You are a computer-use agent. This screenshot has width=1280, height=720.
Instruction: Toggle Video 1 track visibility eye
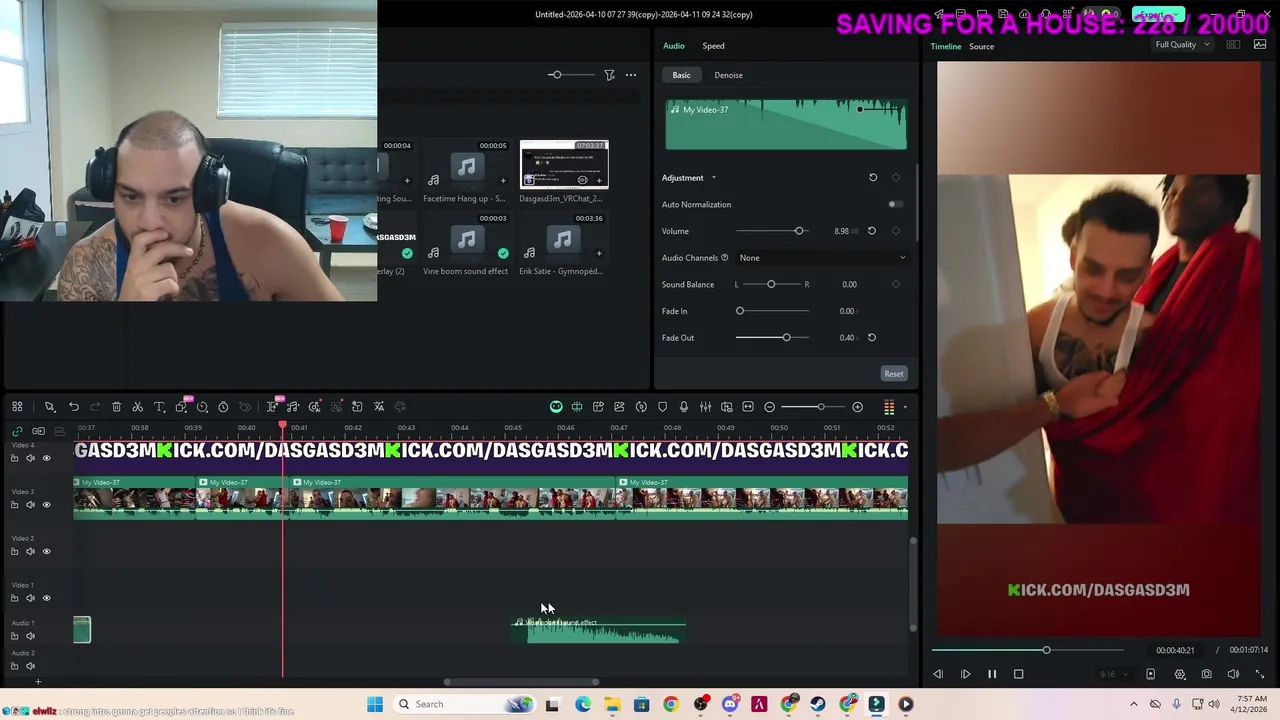[46, 598]
